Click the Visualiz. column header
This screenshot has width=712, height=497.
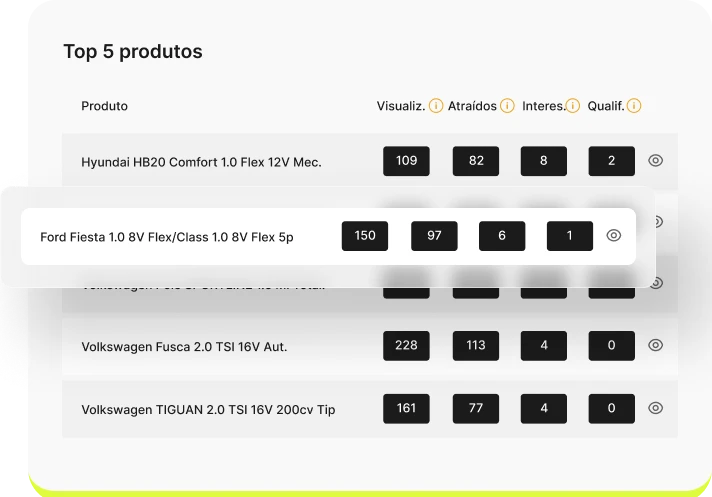tap(400, 106)
